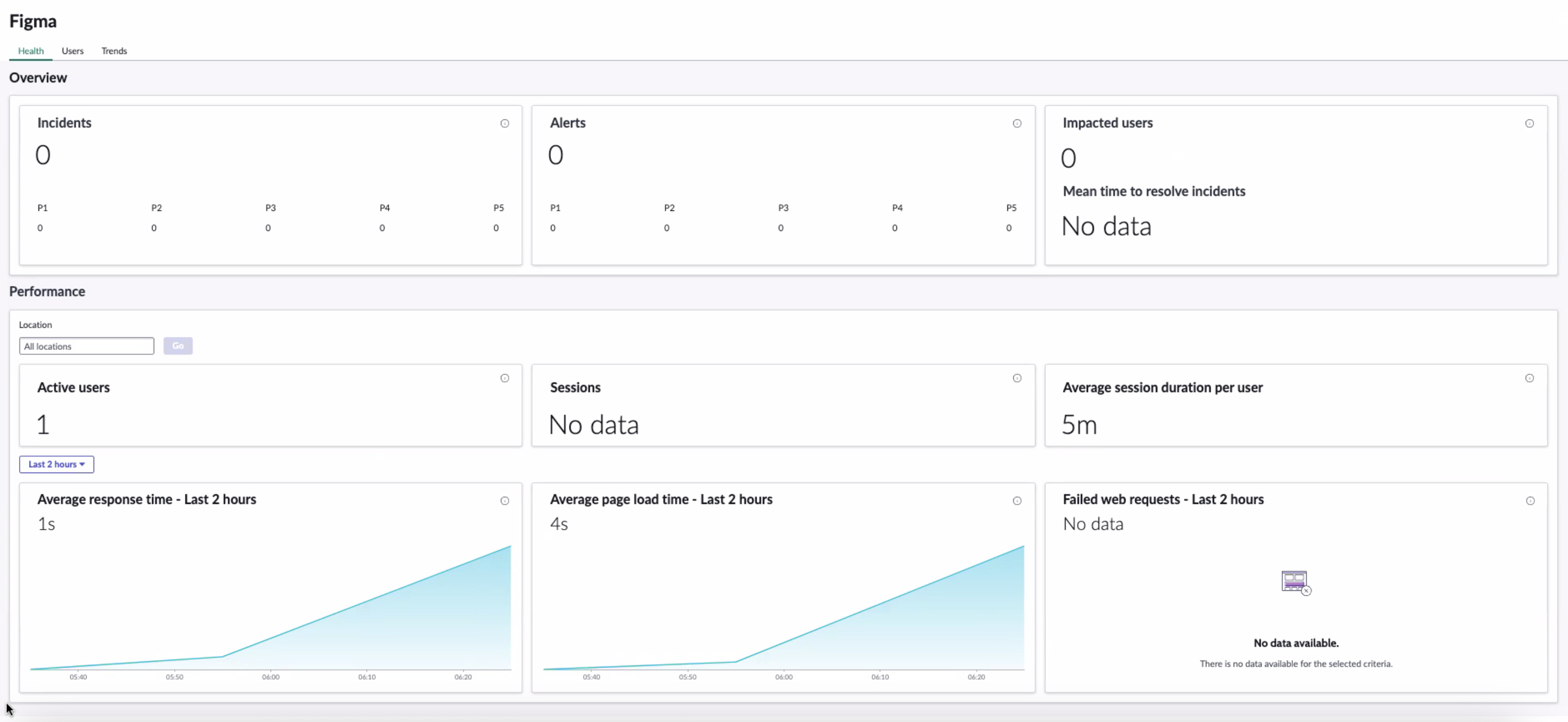Click the Location label above the filter

35,325
